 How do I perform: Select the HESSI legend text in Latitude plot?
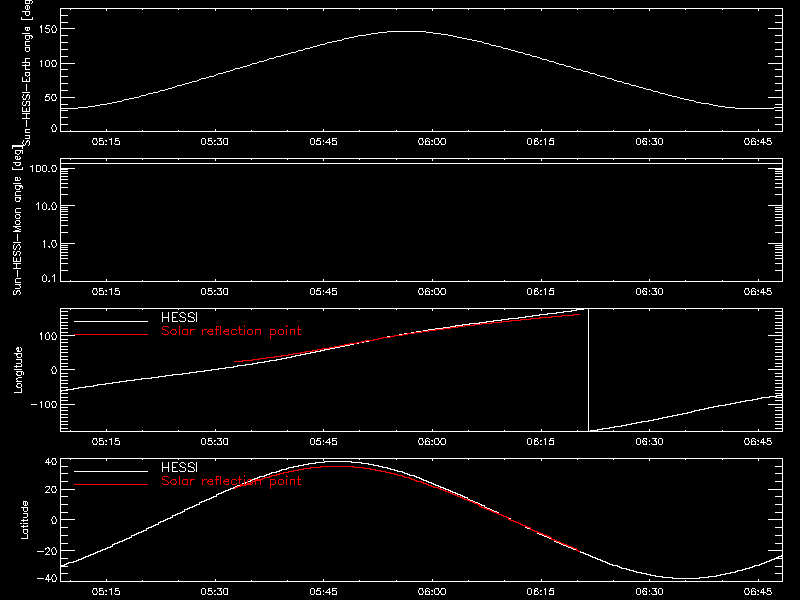pyautogui.click(x=179, y=467)
